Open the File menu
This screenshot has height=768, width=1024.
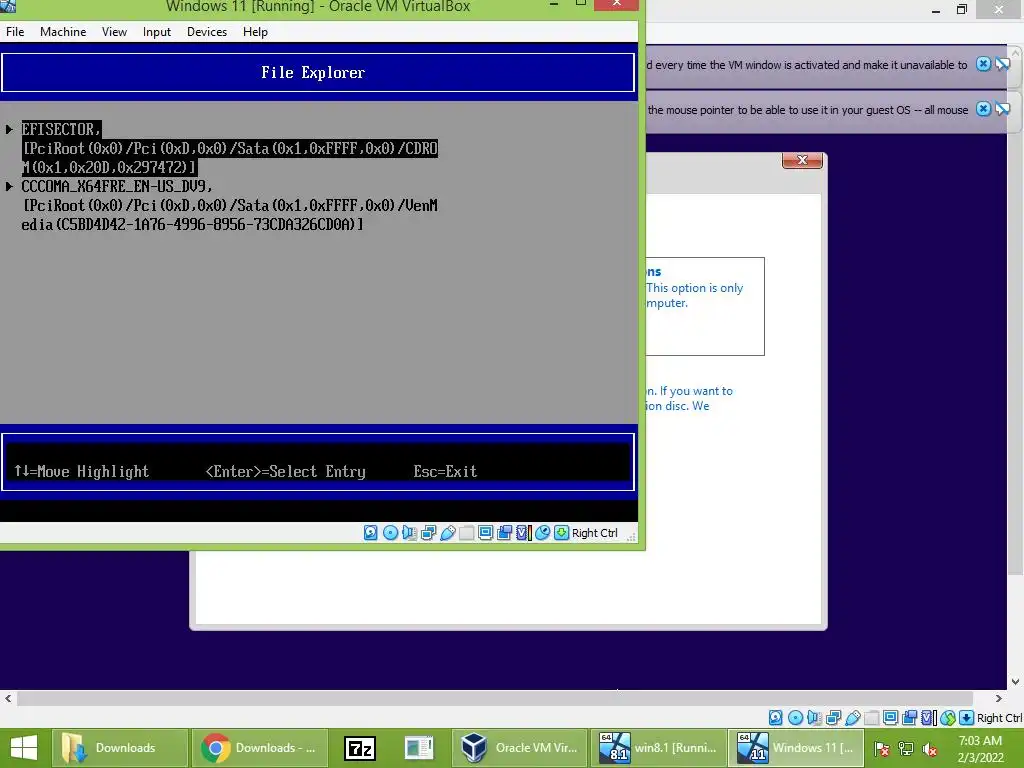click(x=15, y=32)
